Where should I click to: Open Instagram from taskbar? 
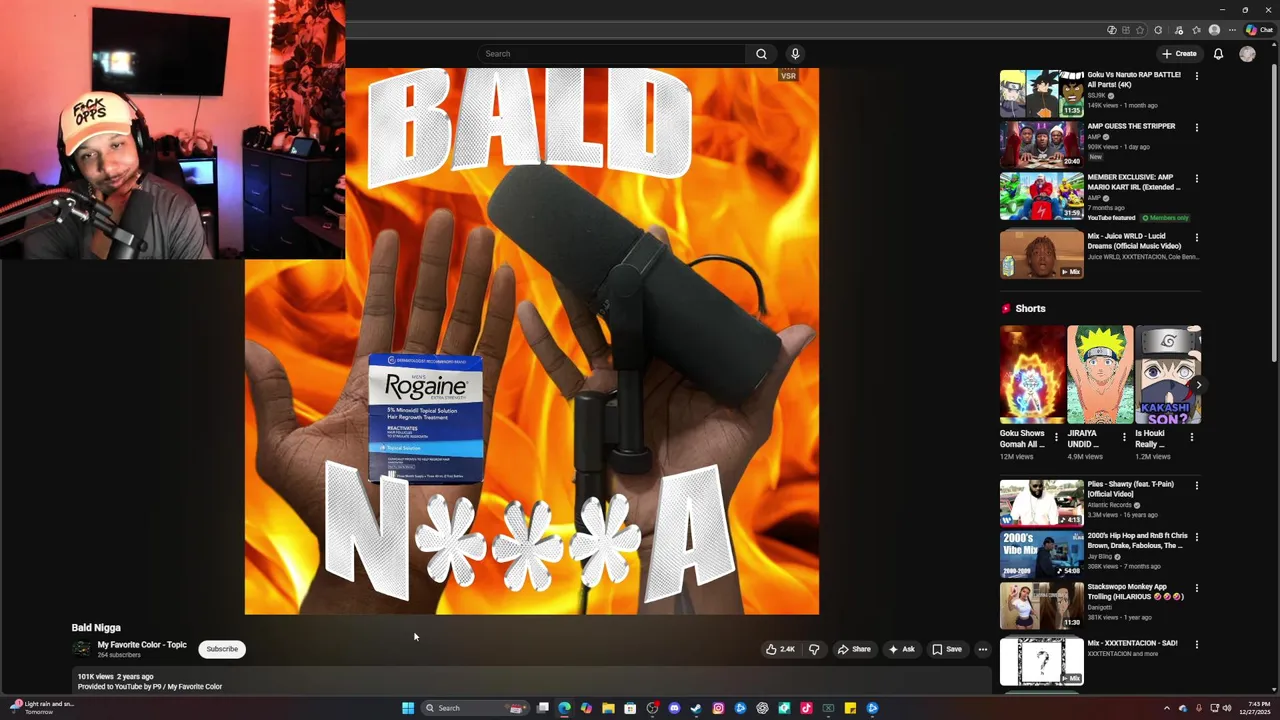pos(718,708)
